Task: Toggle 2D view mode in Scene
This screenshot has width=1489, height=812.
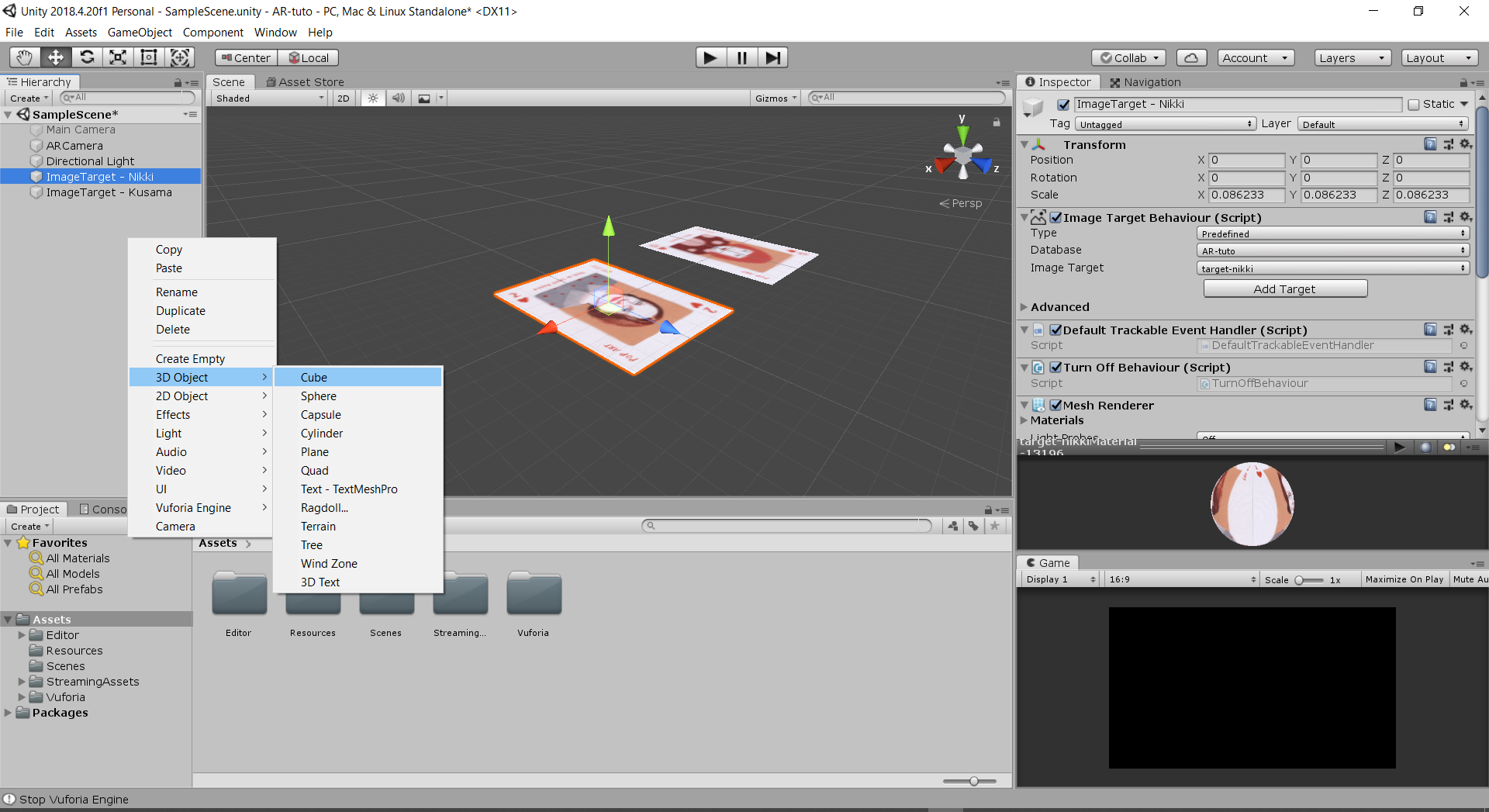Action: pyautogui.click(x=343, y=98)
